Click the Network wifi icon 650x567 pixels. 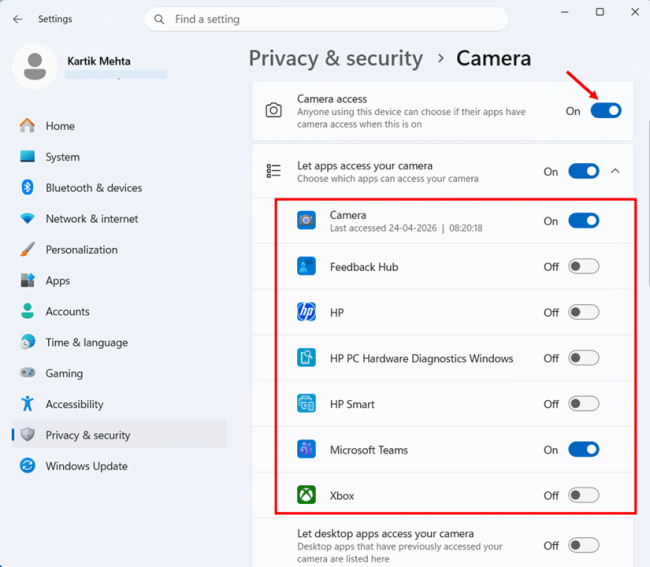pos(27,218)
